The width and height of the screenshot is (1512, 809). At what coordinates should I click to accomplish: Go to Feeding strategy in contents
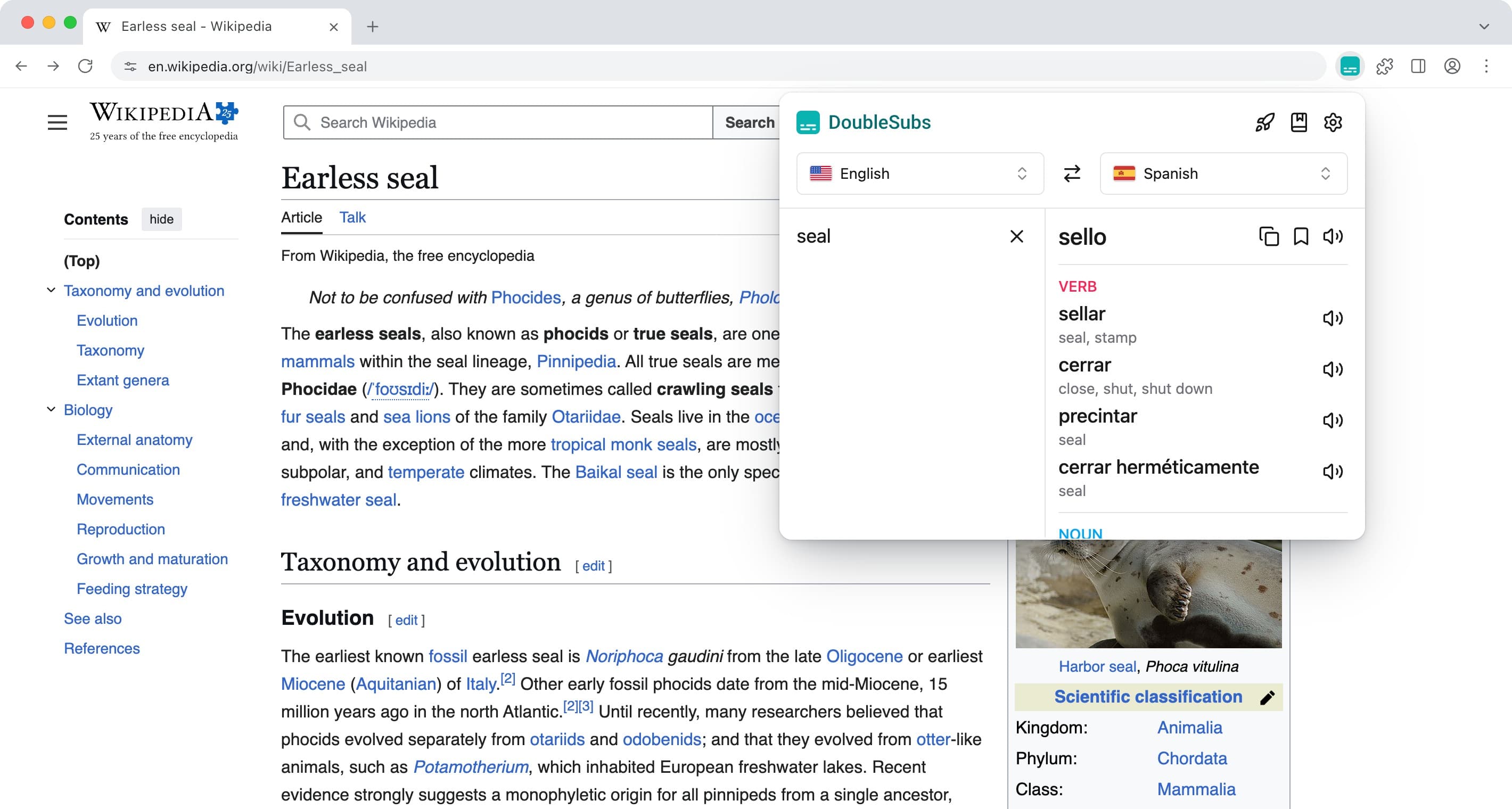pos(132,589)
